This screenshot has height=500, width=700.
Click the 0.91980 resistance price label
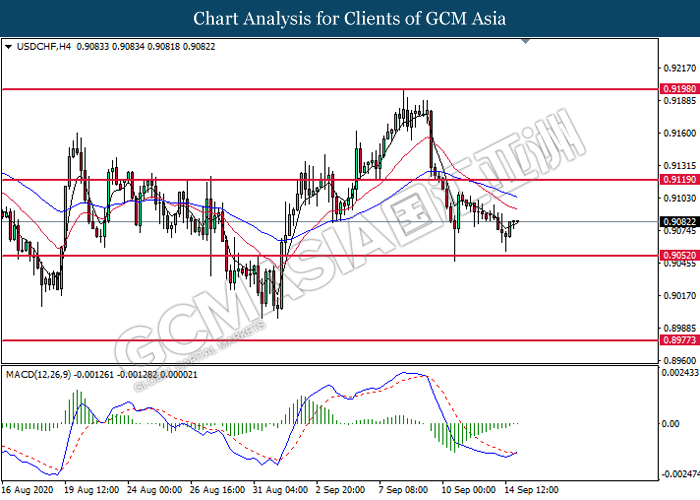679,89
